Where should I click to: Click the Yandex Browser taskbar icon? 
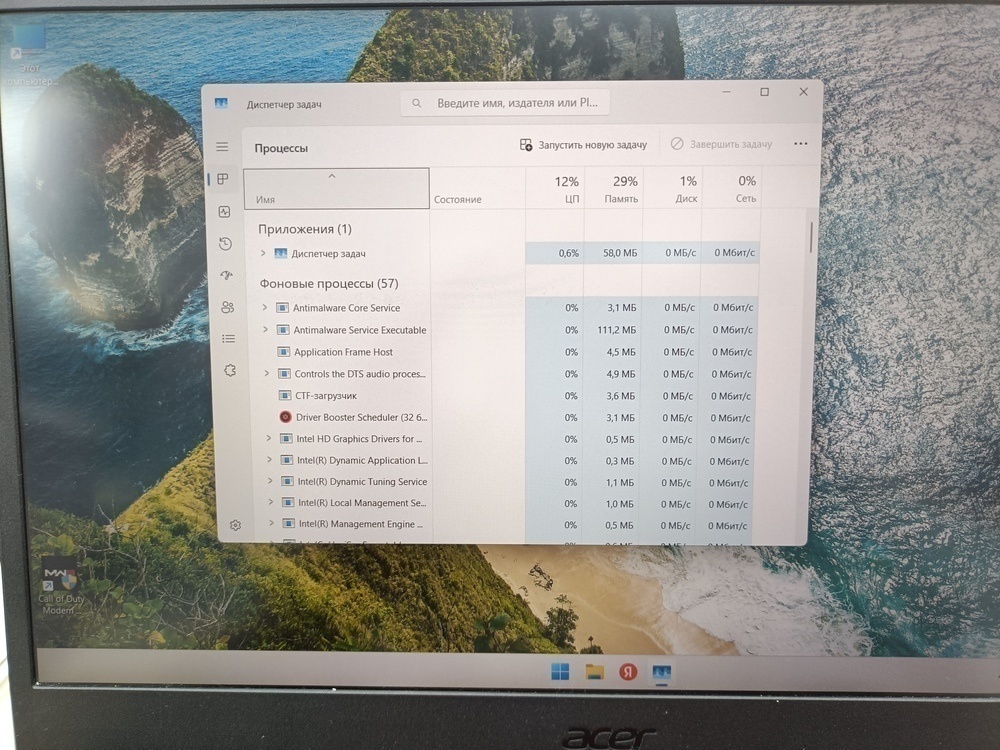[628, 672]
